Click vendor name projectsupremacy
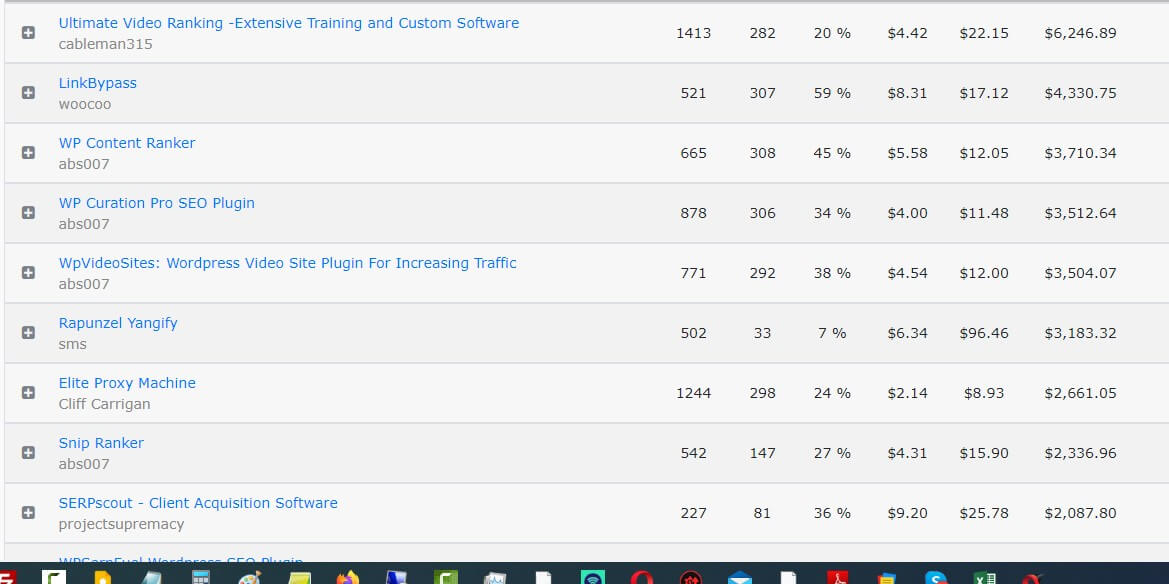This screenshot has width=1169, height=584. [121, 524]
